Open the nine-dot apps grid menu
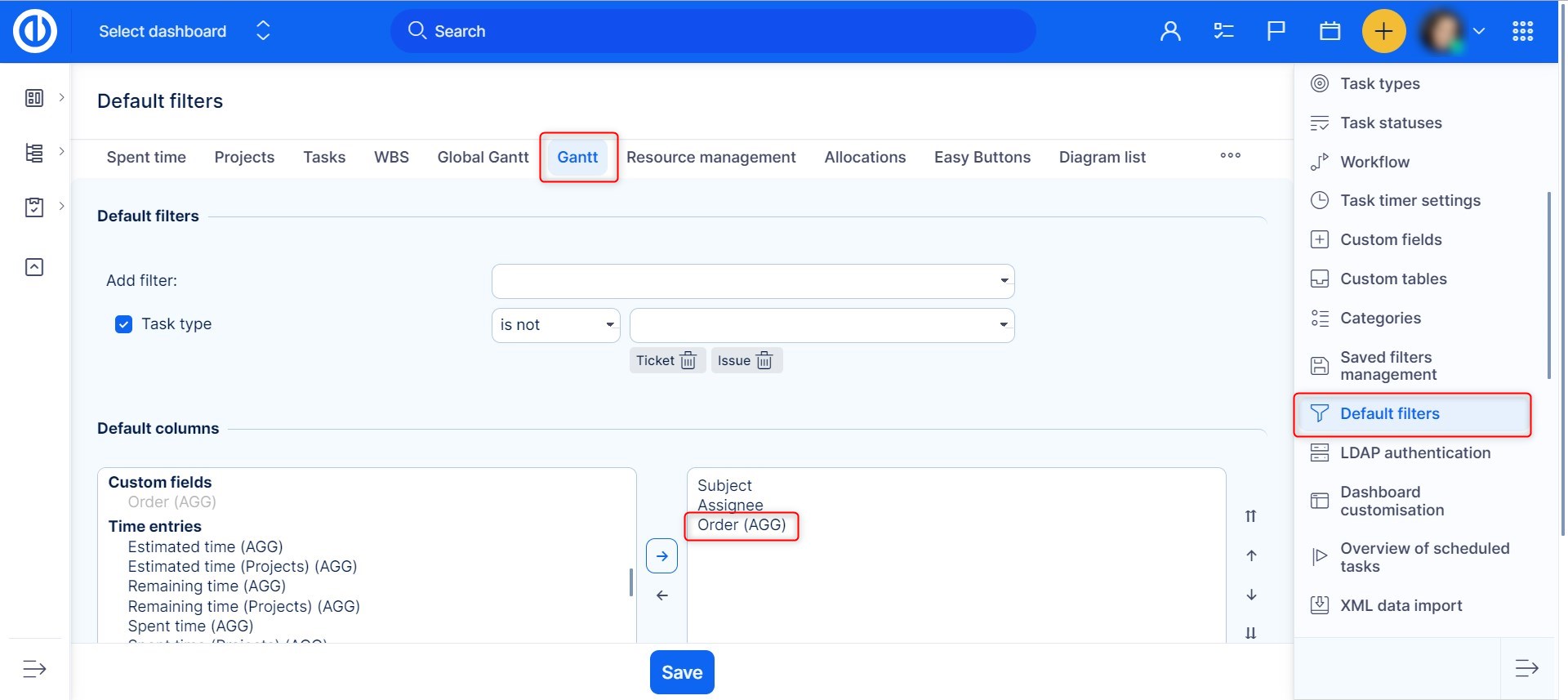Viewport: 1568px width, 700px height. (x=1522, y=32)
